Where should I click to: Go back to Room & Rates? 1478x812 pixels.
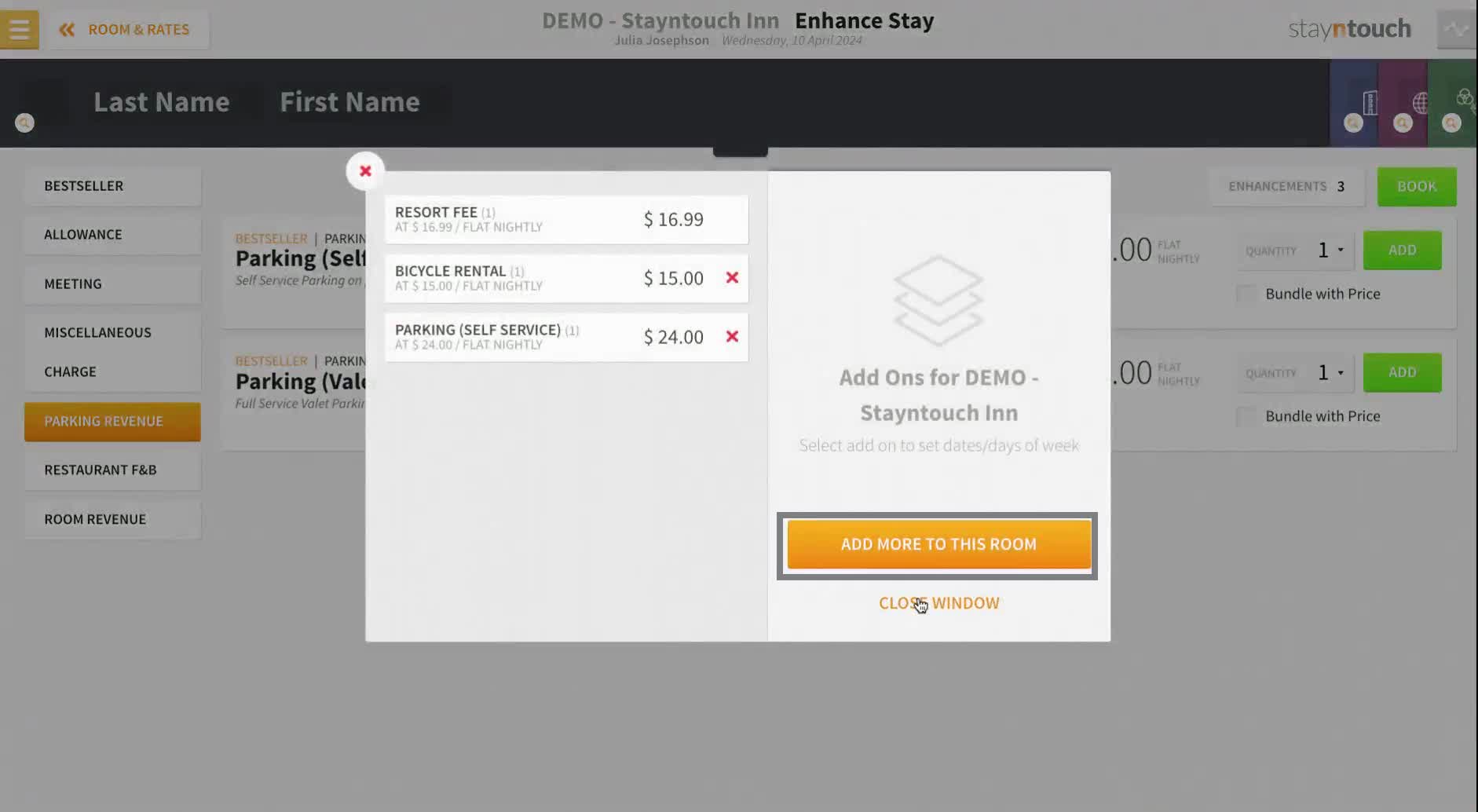pos(128,30)
